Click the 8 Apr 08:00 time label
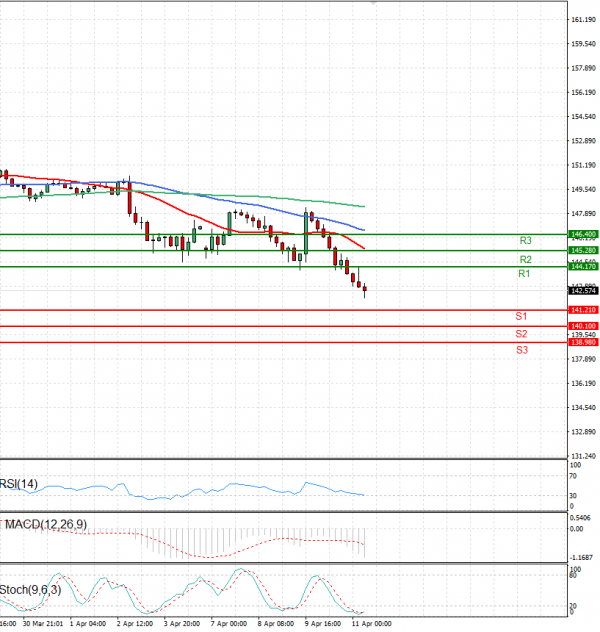This screenshot has height=632, width=600. 276,624
